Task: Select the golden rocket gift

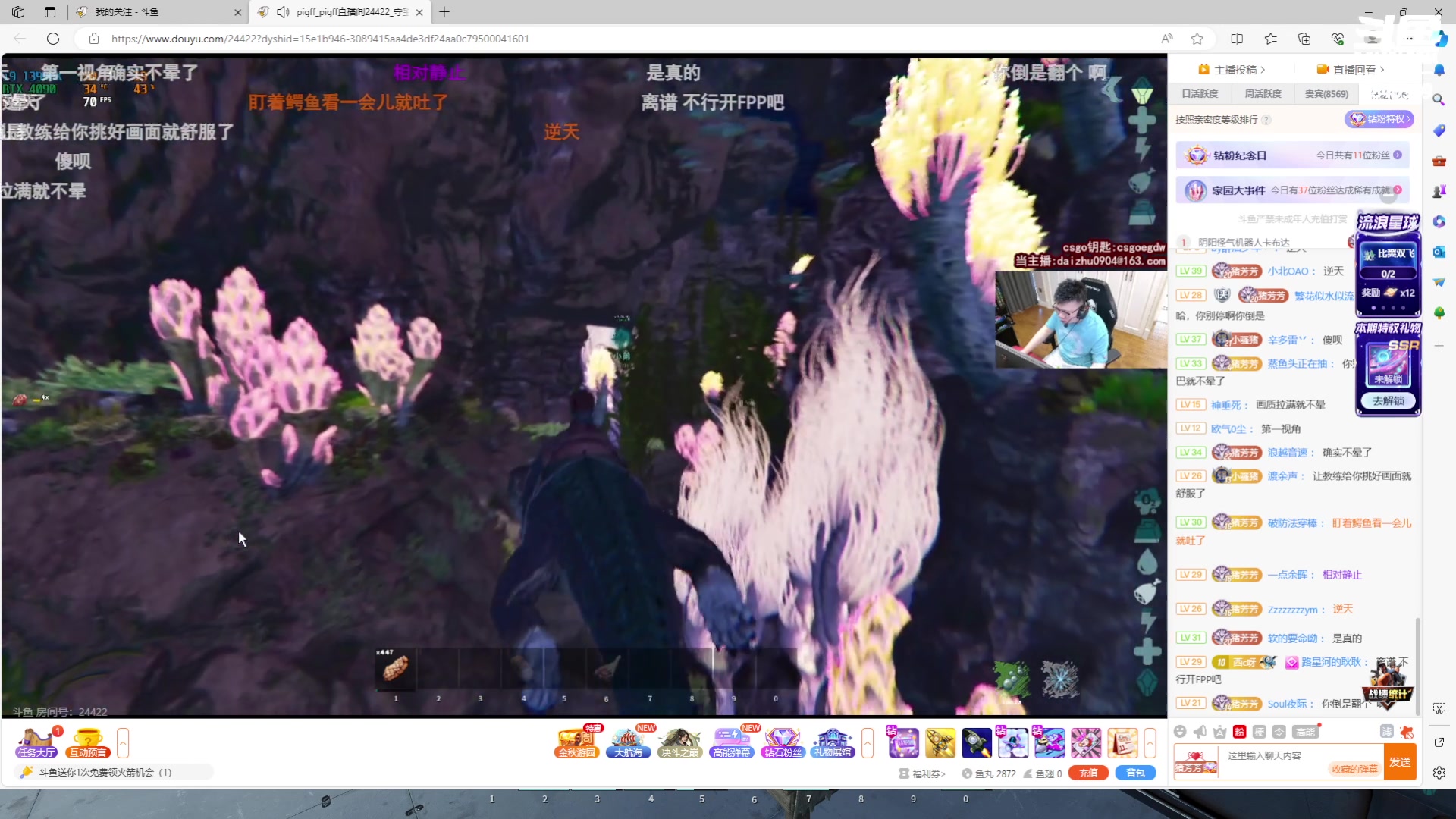Action: tap(940, 743)
